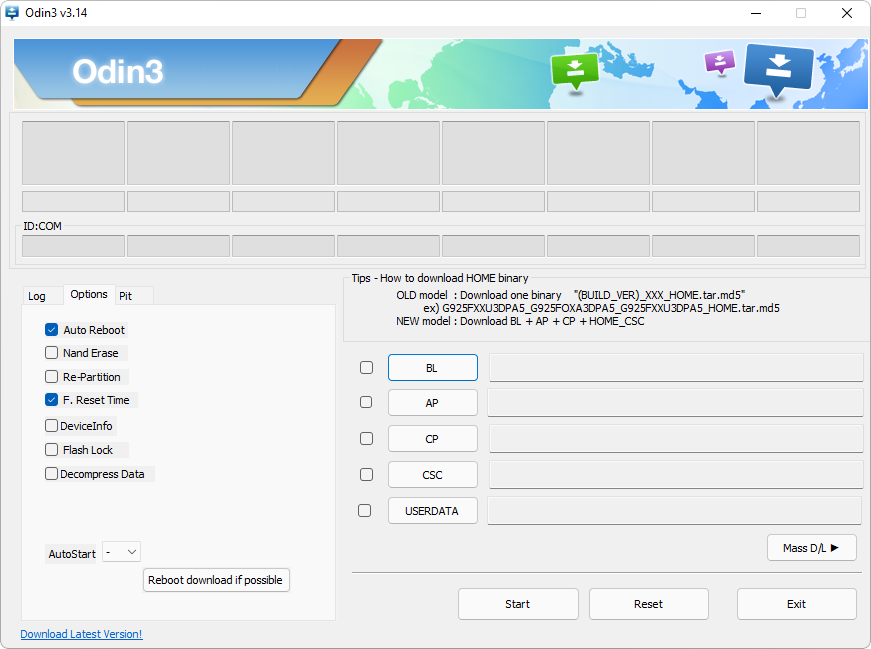Click the BL file path field

(x=676, y=368)
